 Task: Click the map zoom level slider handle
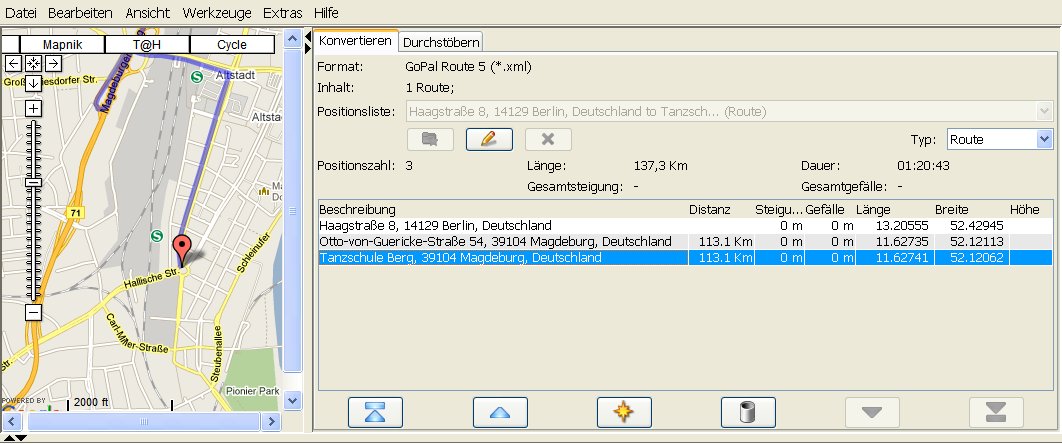pos(33,182)
